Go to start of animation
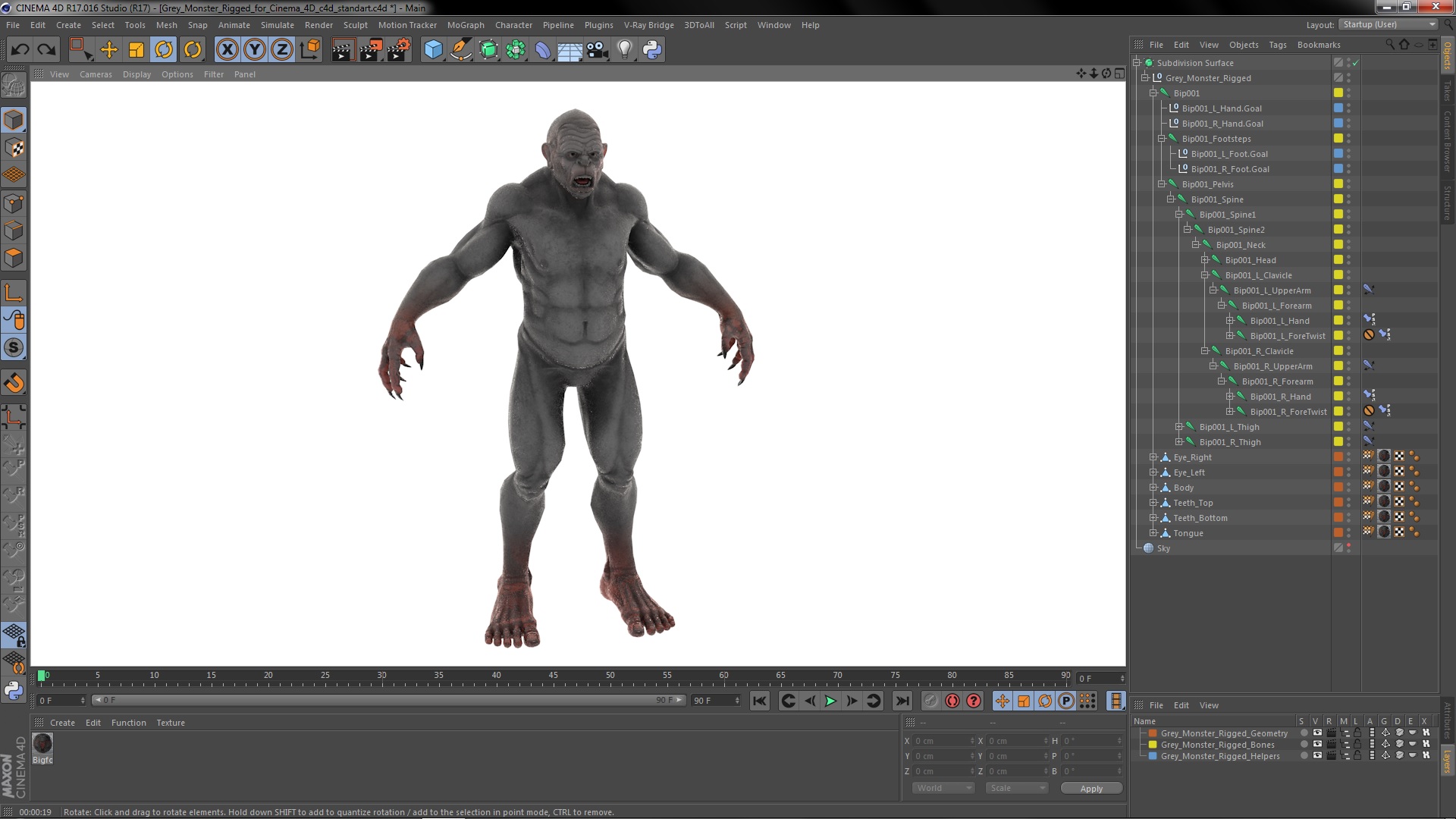Screen dimensions: 1456x819 pos(759,701)
